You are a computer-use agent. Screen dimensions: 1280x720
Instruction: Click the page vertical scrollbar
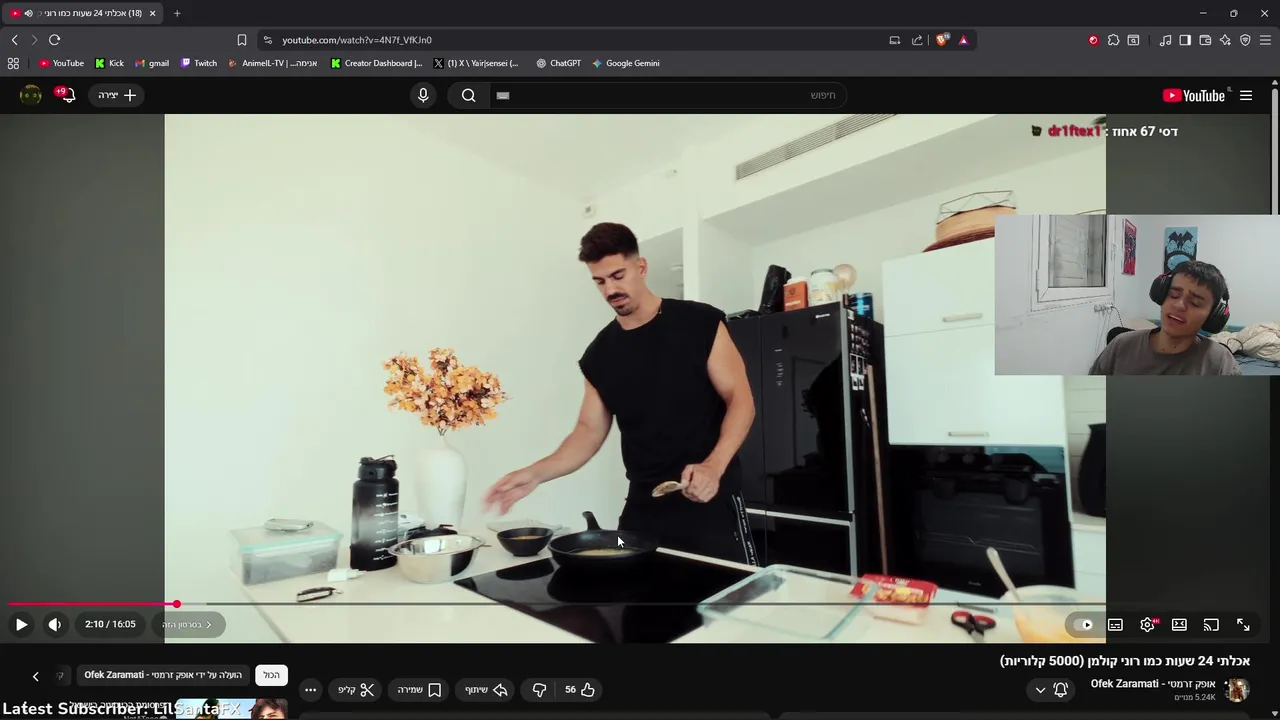pyautogui.click(x=1275, y=150)
